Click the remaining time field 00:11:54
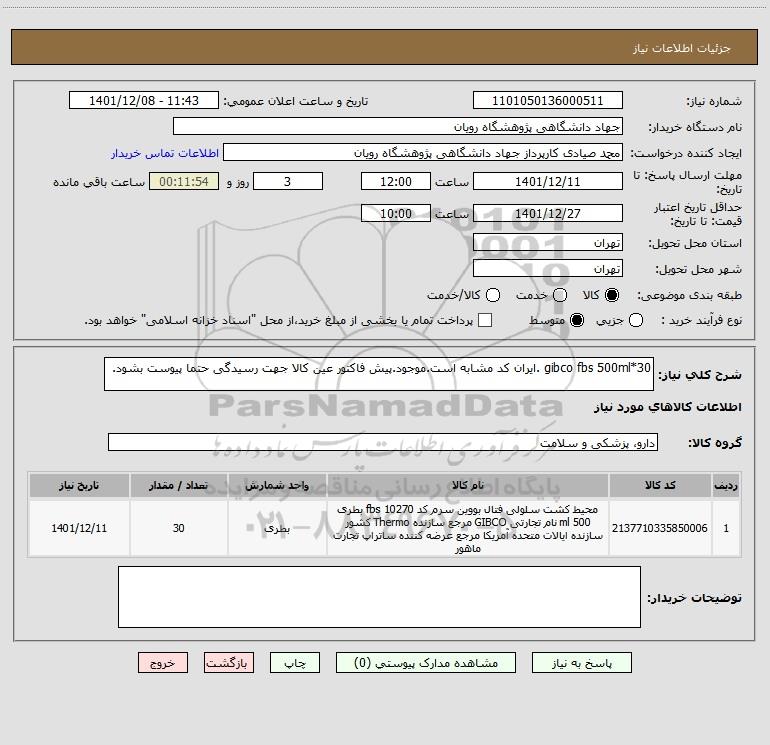The width and height of the screenshot is (770, 745). pos(184,181)
